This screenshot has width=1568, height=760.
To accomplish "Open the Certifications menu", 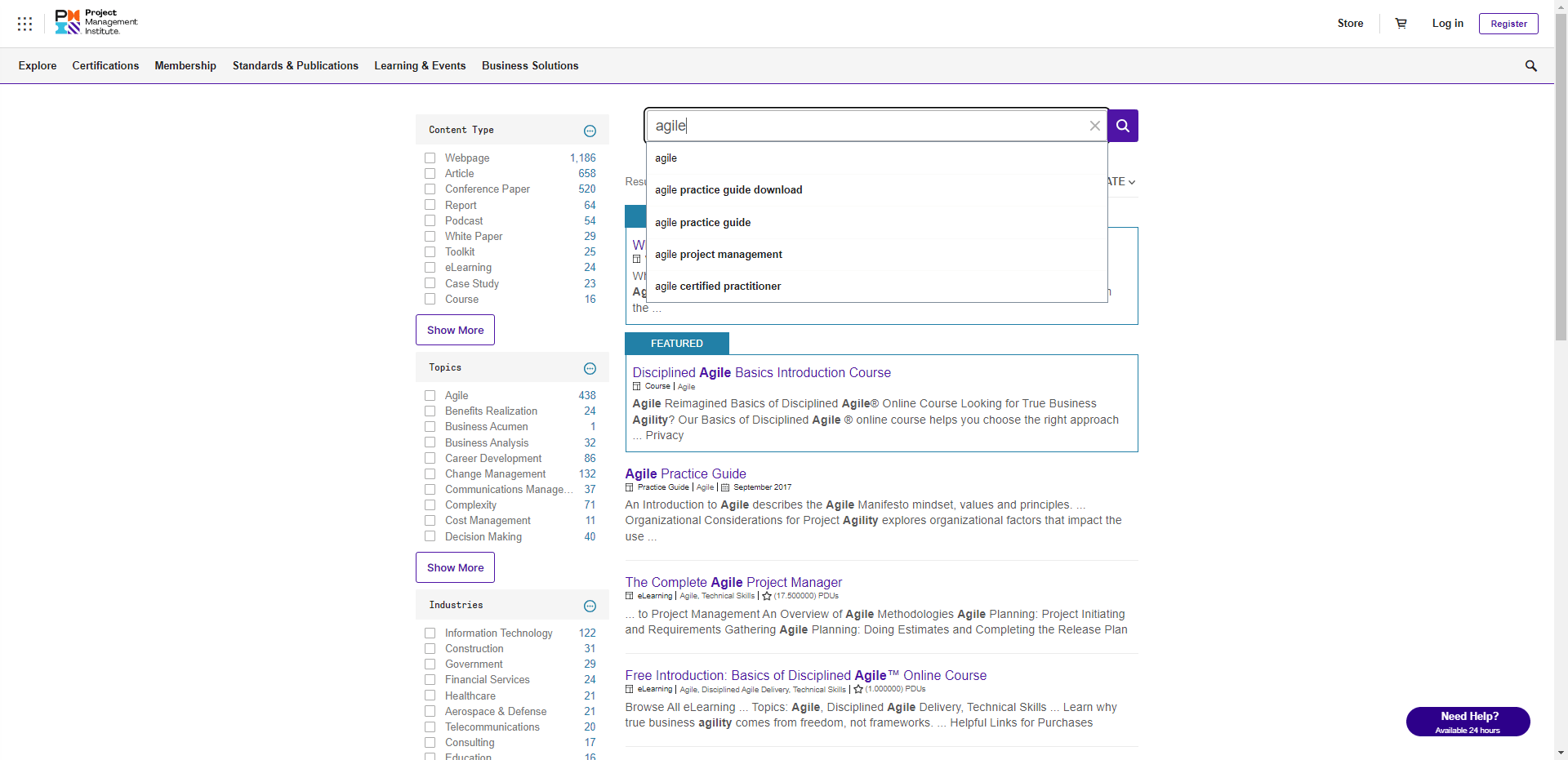I will click(x=105, y=66).
